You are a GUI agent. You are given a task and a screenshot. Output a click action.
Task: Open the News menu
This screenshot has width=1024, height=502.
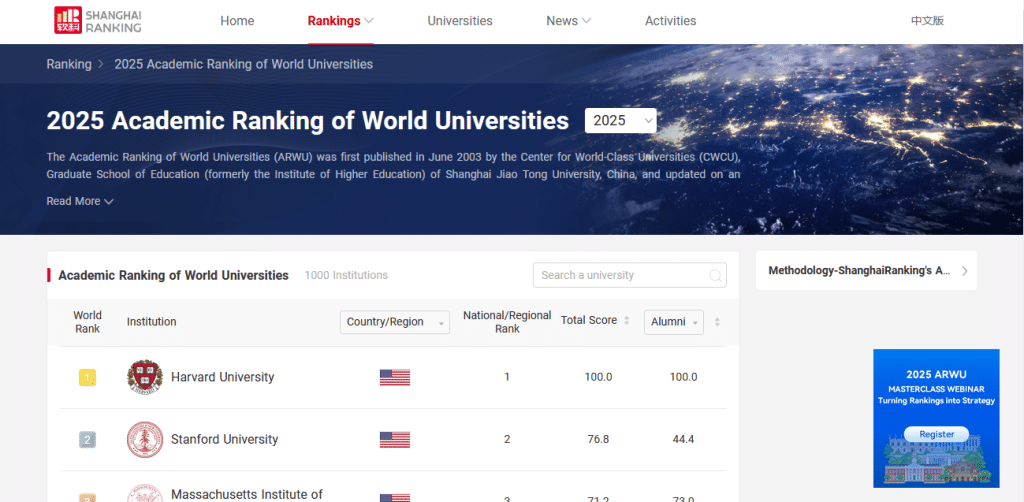tap(568, 21)
